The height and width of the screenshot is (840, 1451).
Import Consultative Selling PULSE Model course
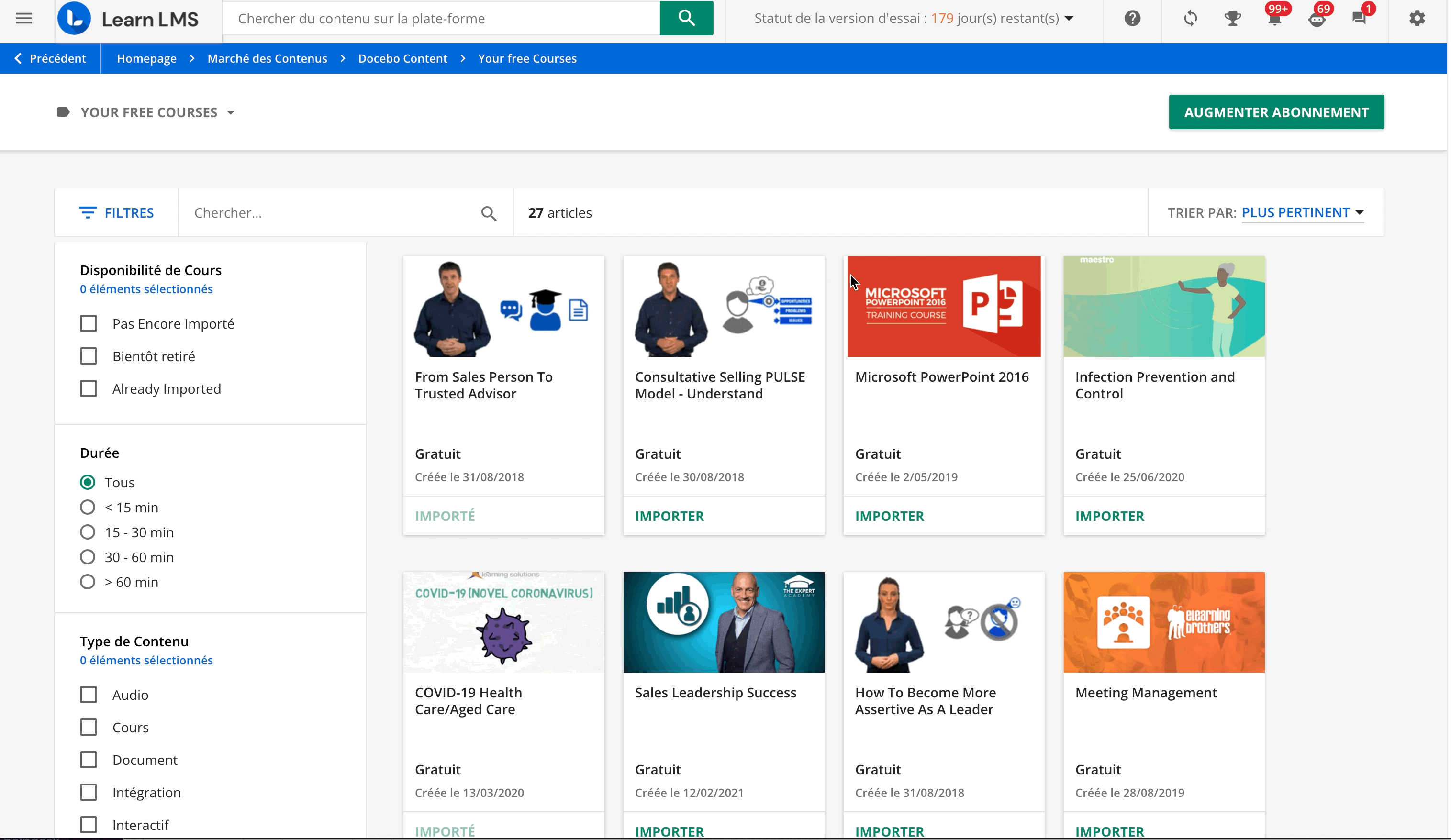click(x=669, y=517)
